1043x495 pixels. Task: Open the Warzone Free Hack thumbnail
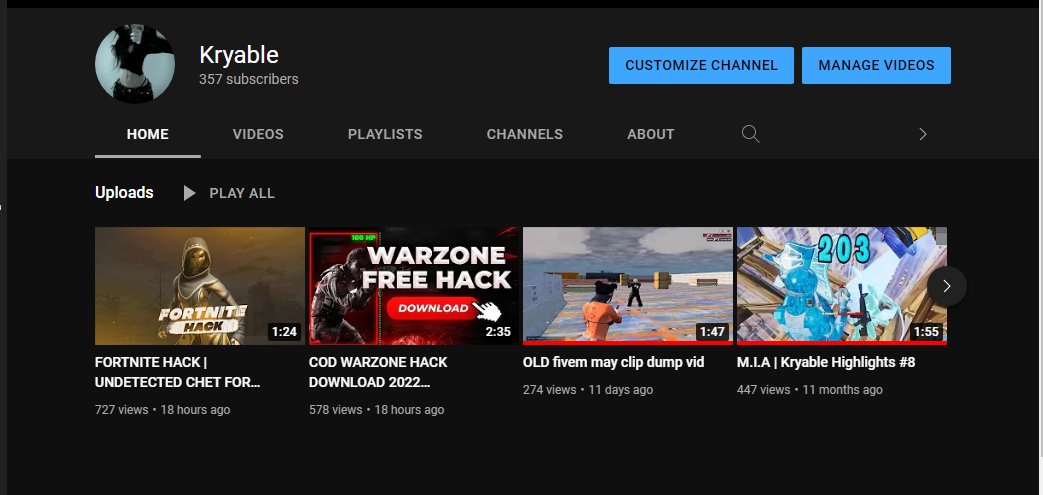coord(413,286)
